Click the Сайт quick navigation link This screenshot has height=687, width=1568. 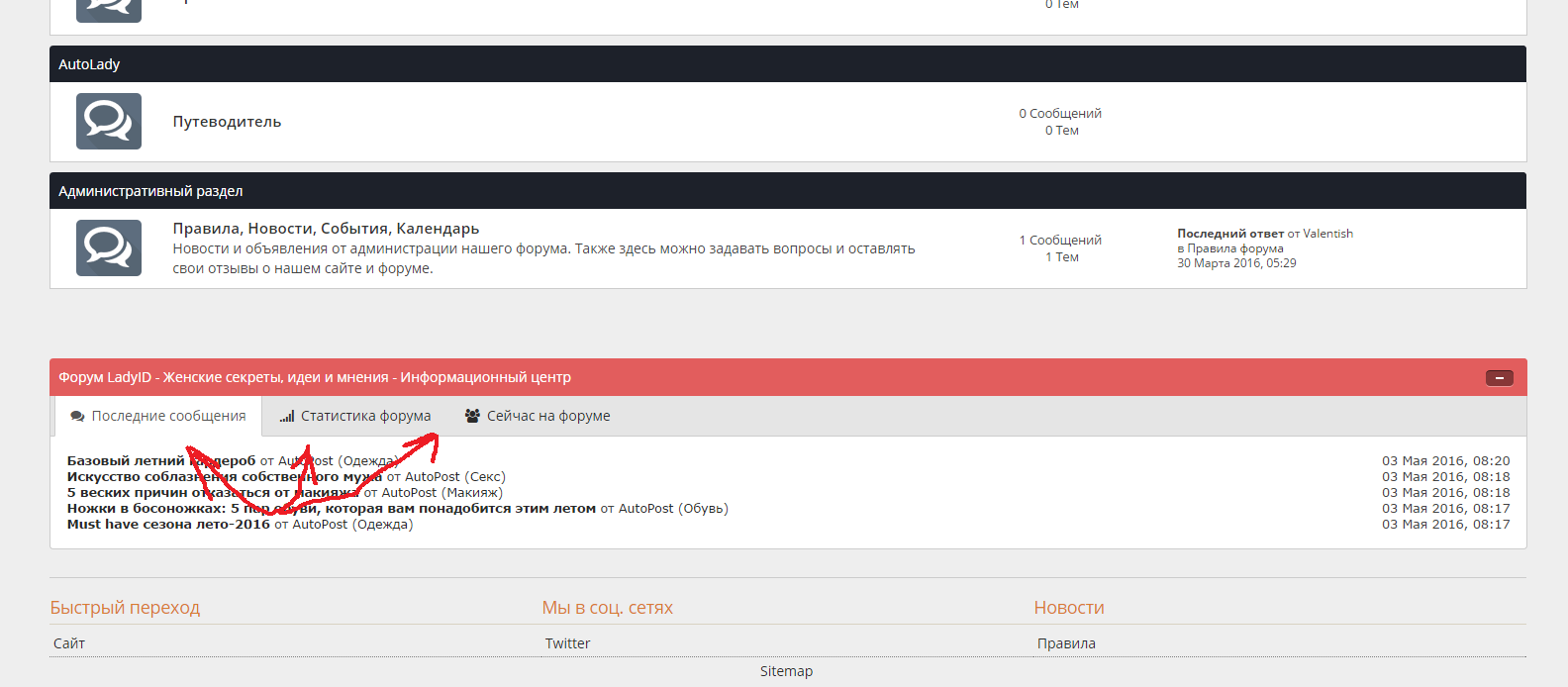[69, 643]
